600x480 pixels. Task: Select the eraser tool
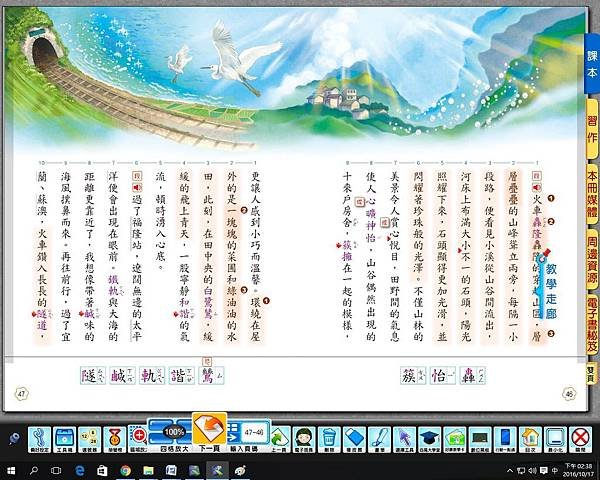tap(354, 439)
